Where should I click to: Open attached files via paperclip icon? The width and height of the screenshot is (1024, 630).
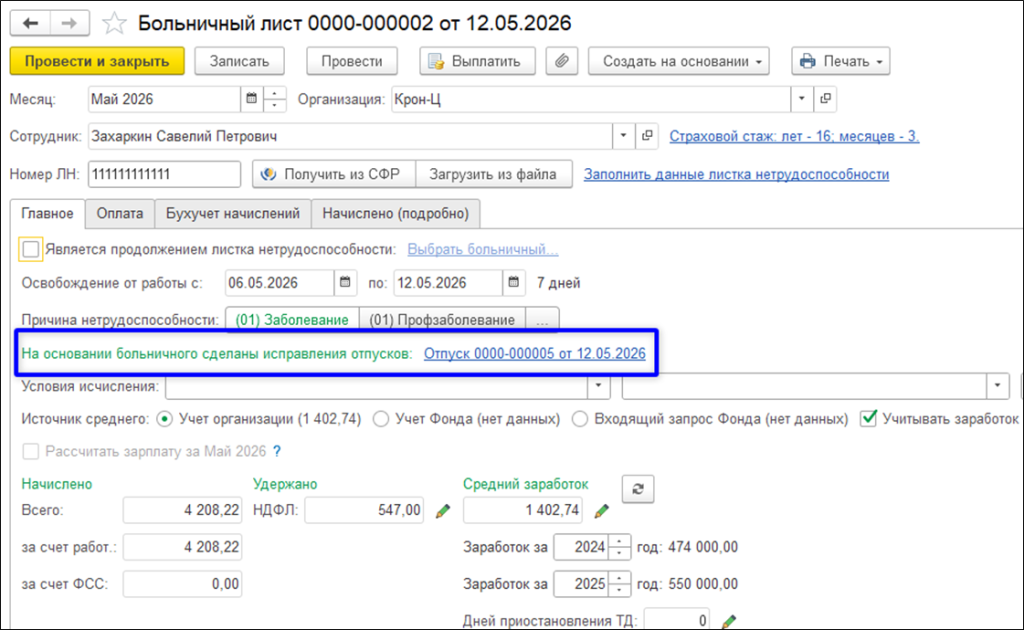click(562, 61)
